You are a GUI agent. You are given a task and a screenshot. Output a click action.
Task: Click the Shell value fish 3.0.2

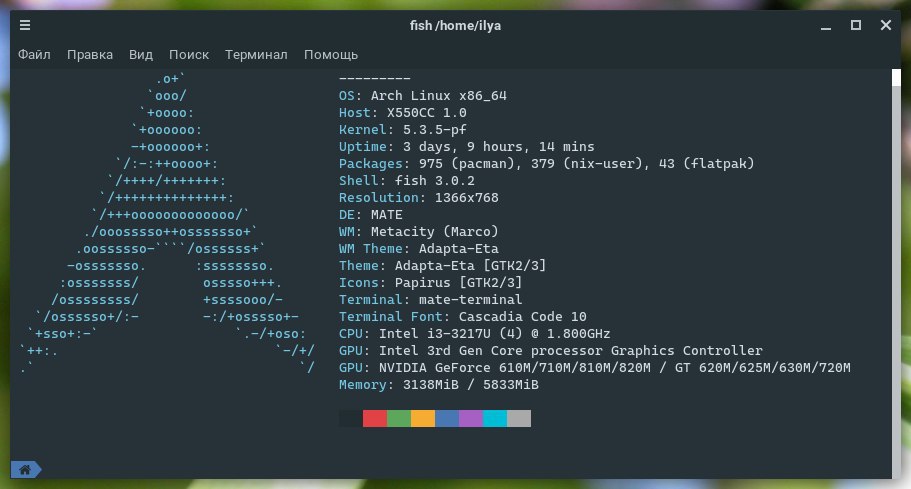(435, 181)
